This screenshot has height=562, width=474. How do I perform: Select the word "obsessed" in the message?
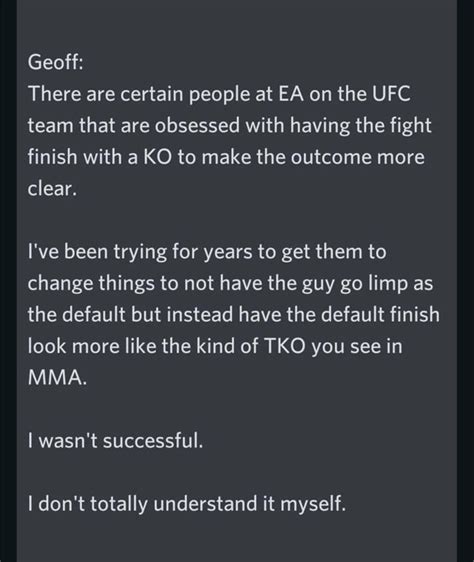(x=198, y=126)
